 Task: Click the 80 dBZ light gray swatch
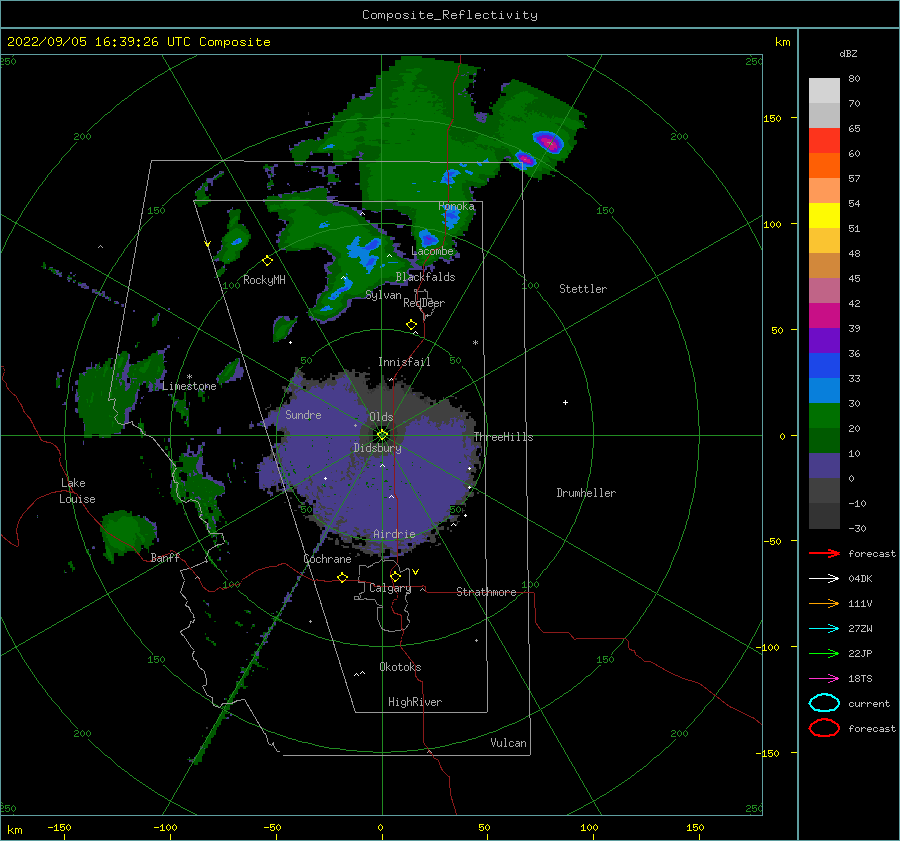pos(824,90)
